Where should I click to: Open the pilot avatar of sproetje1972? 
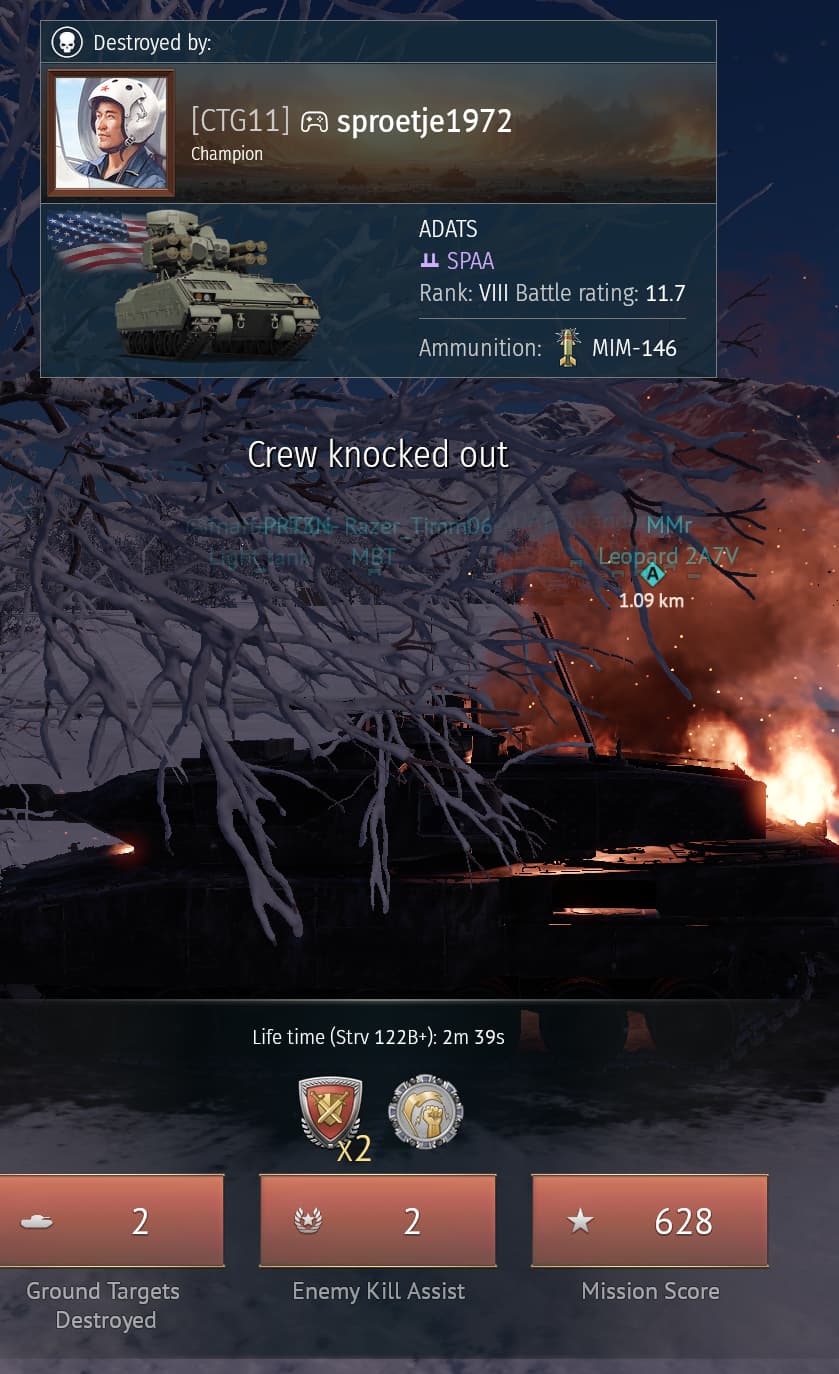pos(111,133)
